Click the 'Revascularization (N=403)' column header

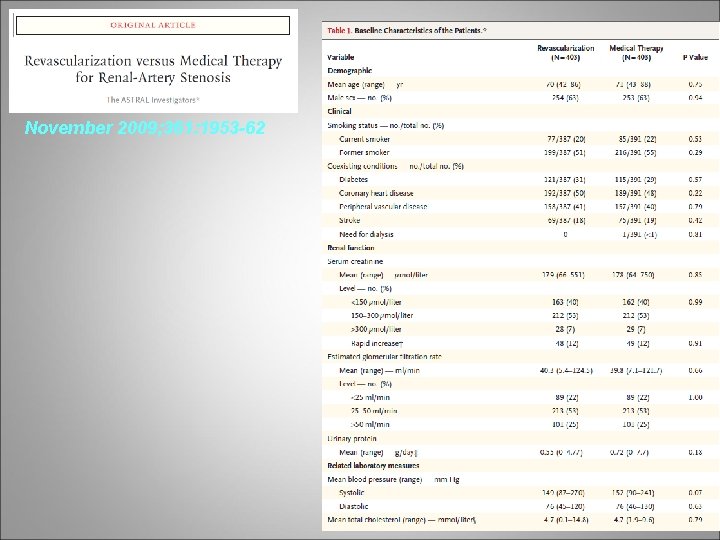565,53
